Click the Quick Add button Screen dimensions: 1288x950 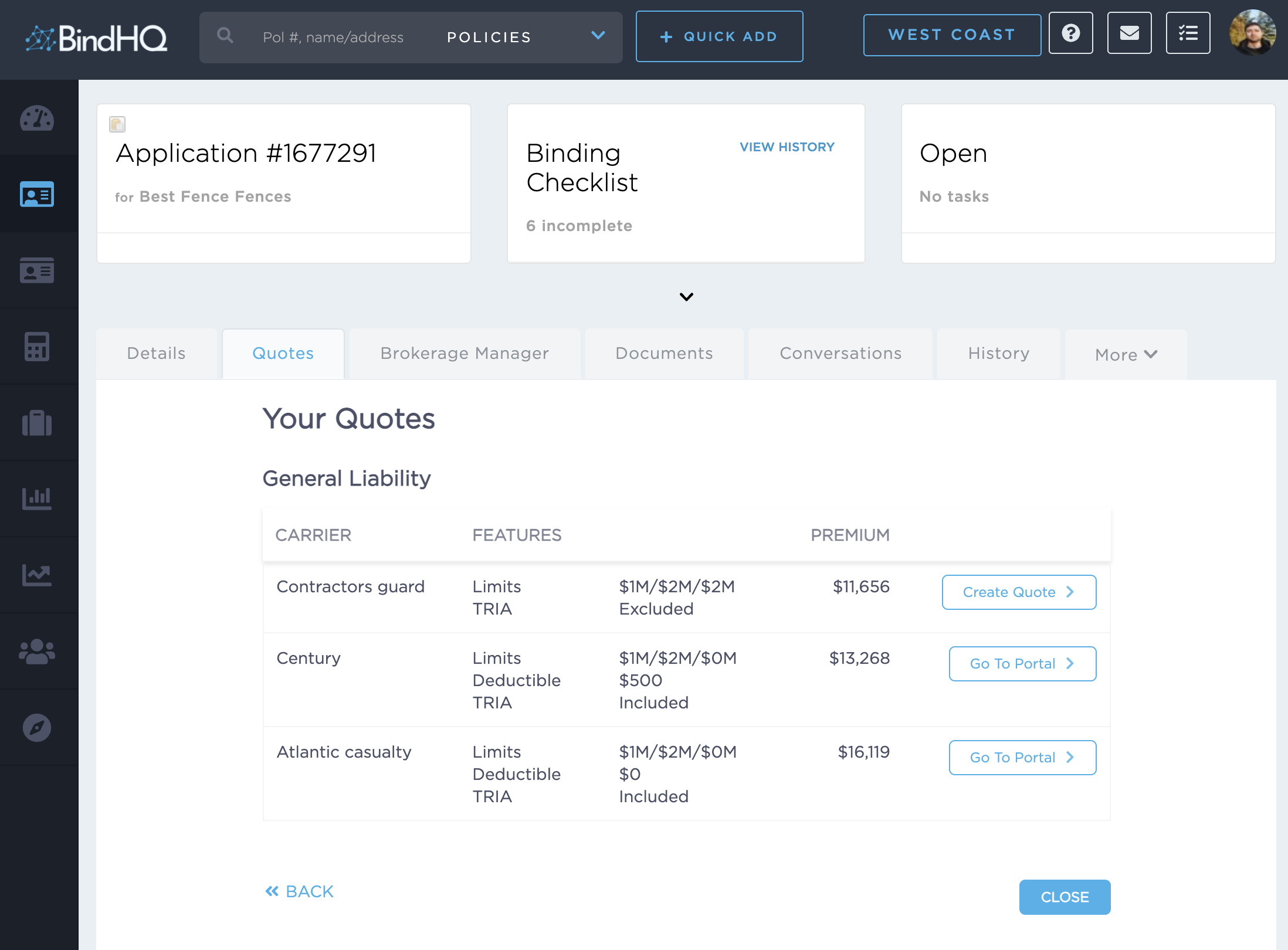[720, 36]
